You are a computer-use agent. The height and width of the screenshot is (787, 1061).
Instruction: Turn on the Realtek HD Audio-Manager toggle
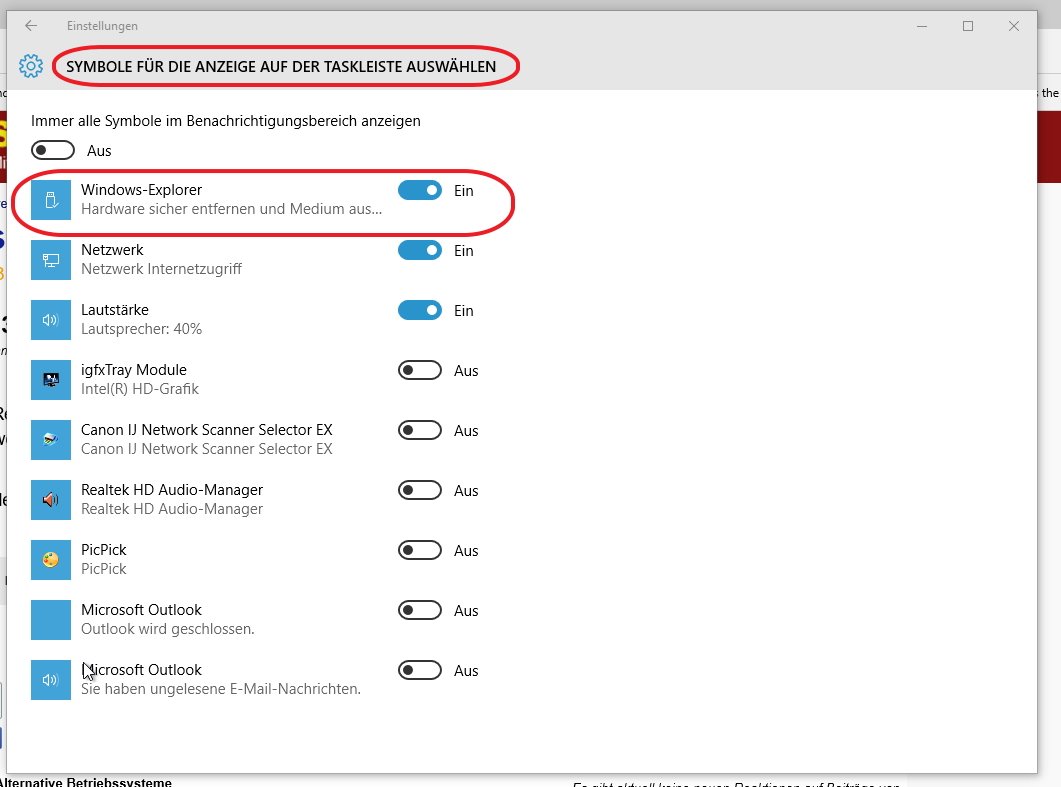[x=420, y=490]
